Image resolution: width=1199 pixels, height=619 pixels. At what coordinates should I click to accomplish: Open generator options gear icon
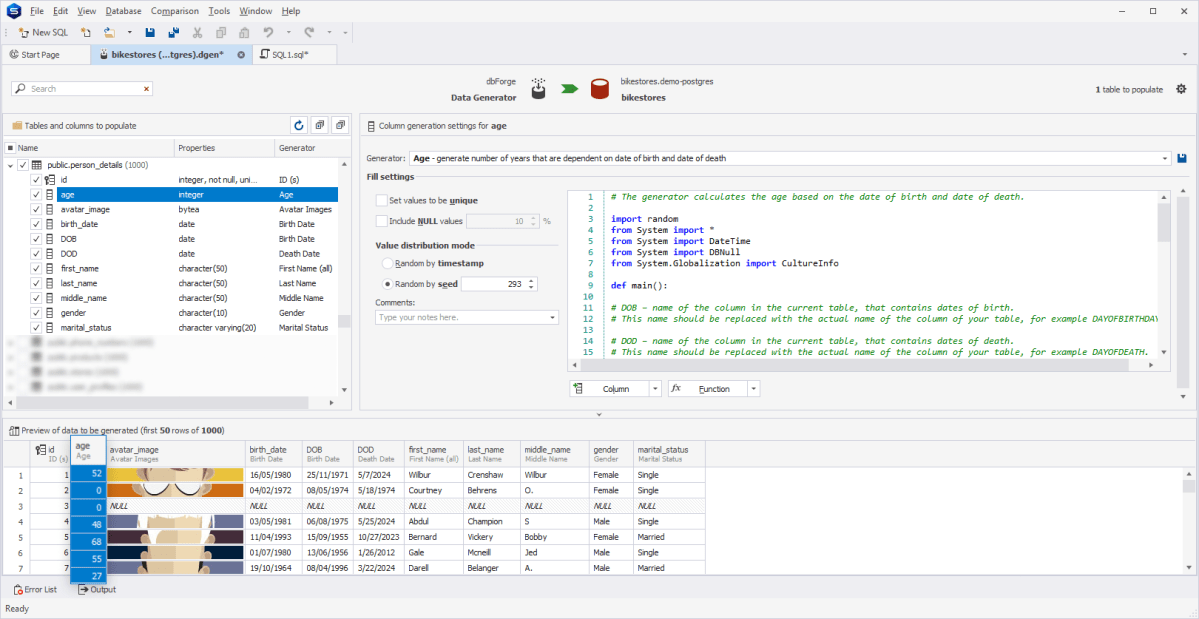tap(1181, 89)
